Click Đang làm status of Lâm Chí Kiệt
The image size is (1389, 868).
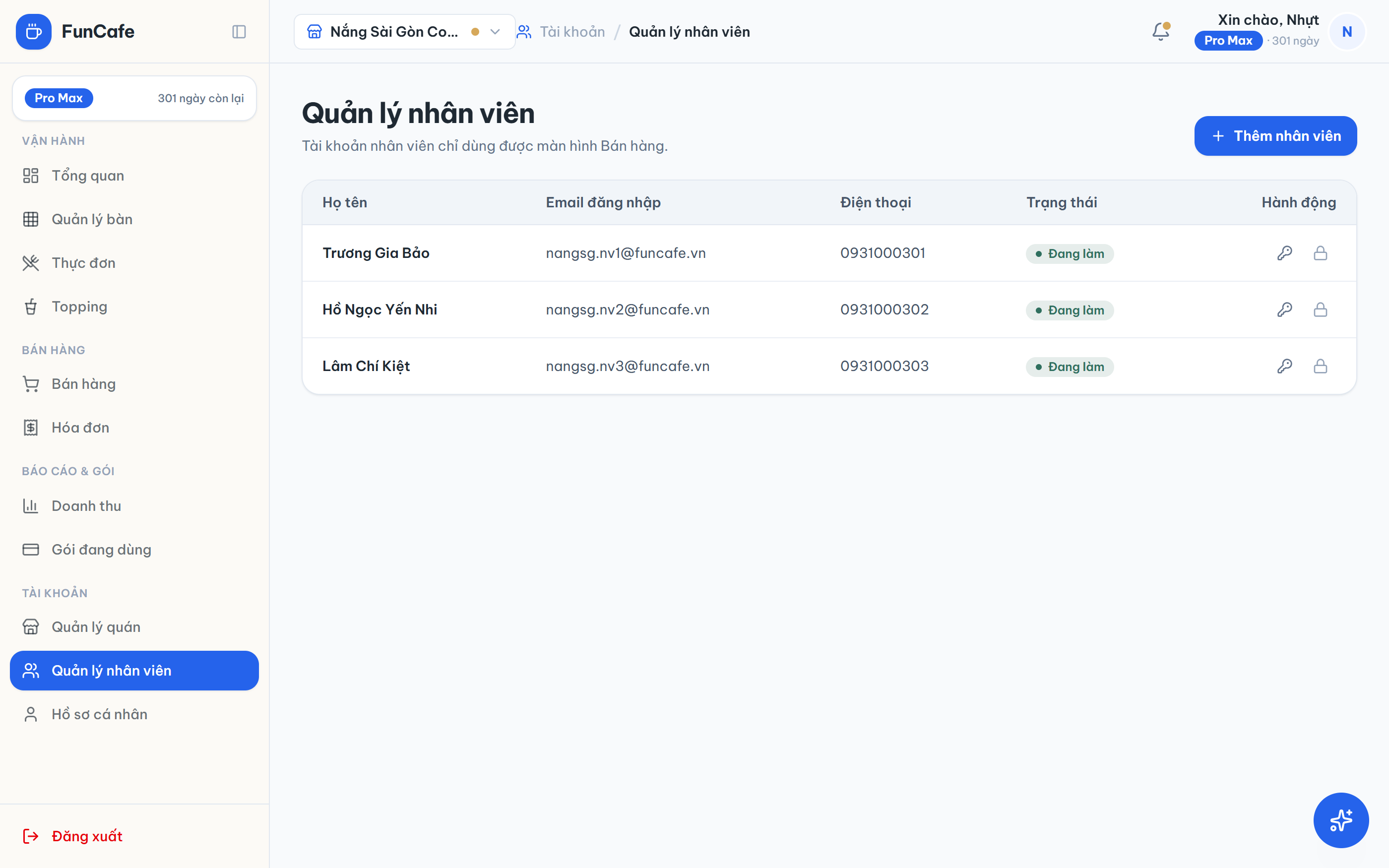click(1070, 367)
